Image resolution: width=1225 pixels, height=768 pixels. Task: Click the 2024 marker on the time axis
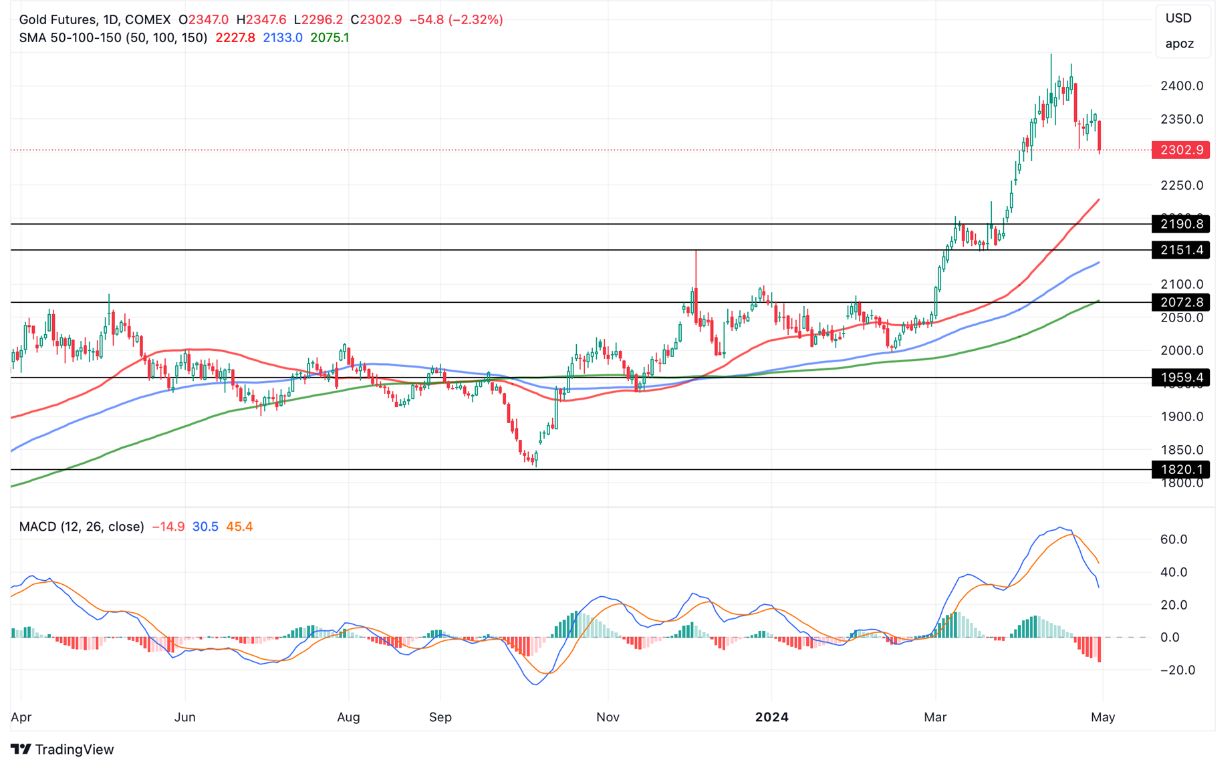pos(770,717)
